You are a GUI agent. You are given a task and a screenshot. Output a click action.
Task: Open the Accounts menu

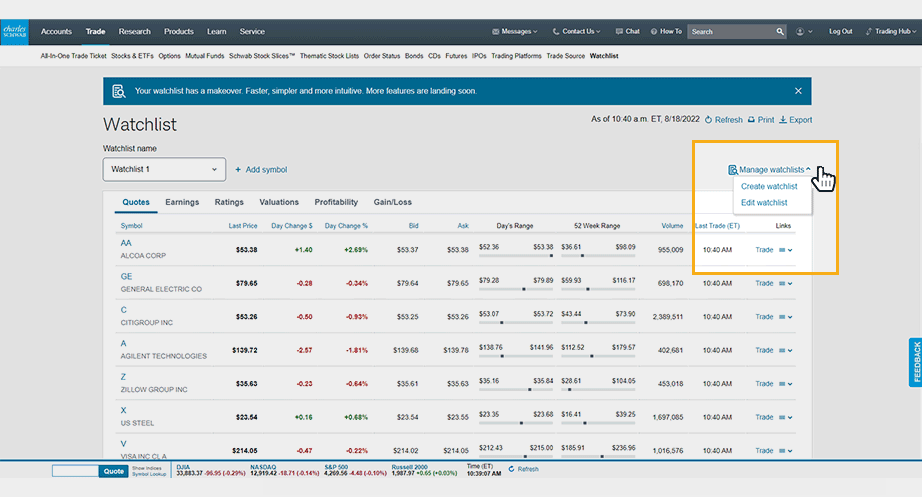56,32
